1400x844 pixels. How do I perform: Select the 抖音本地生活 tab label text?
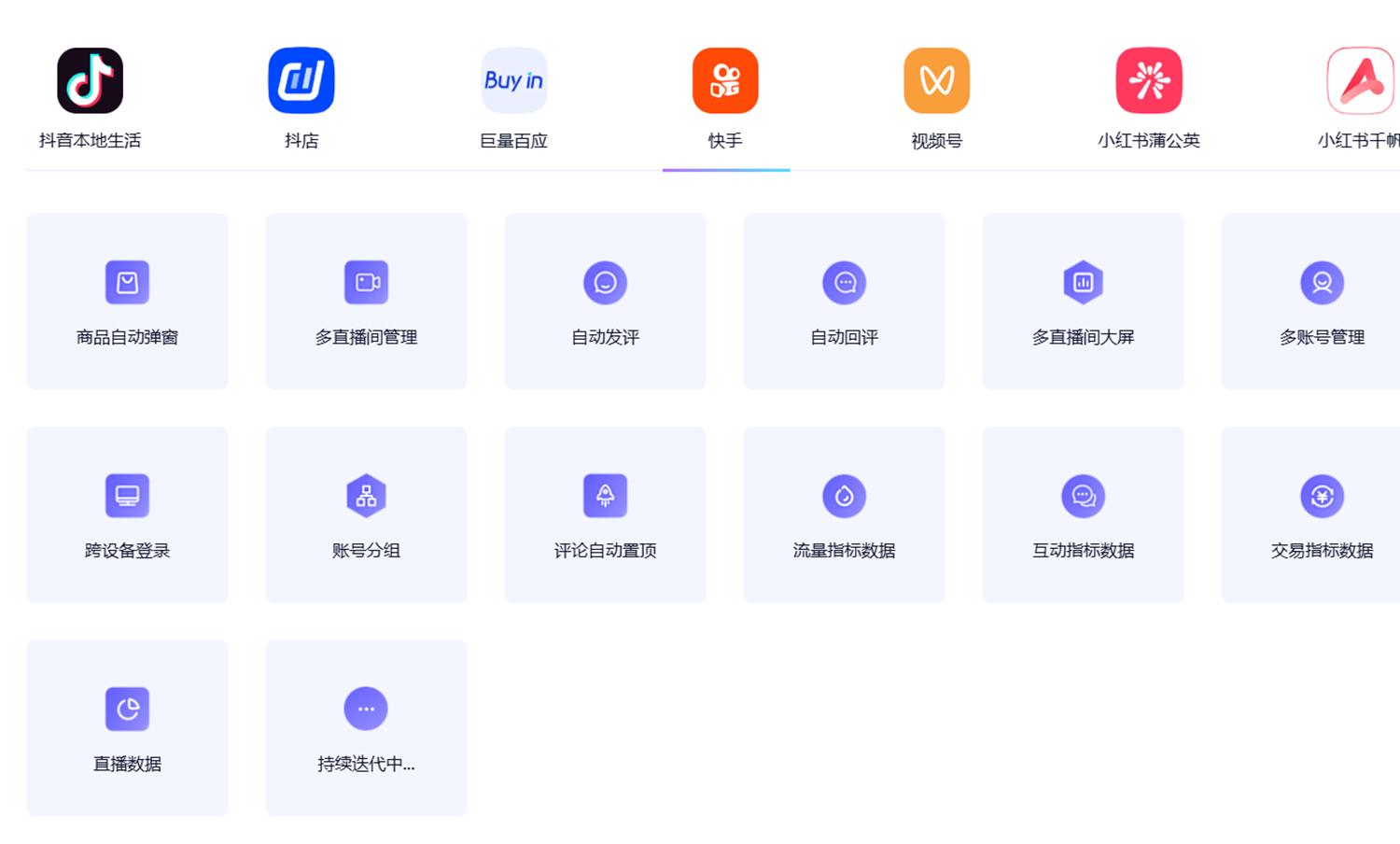90,141
